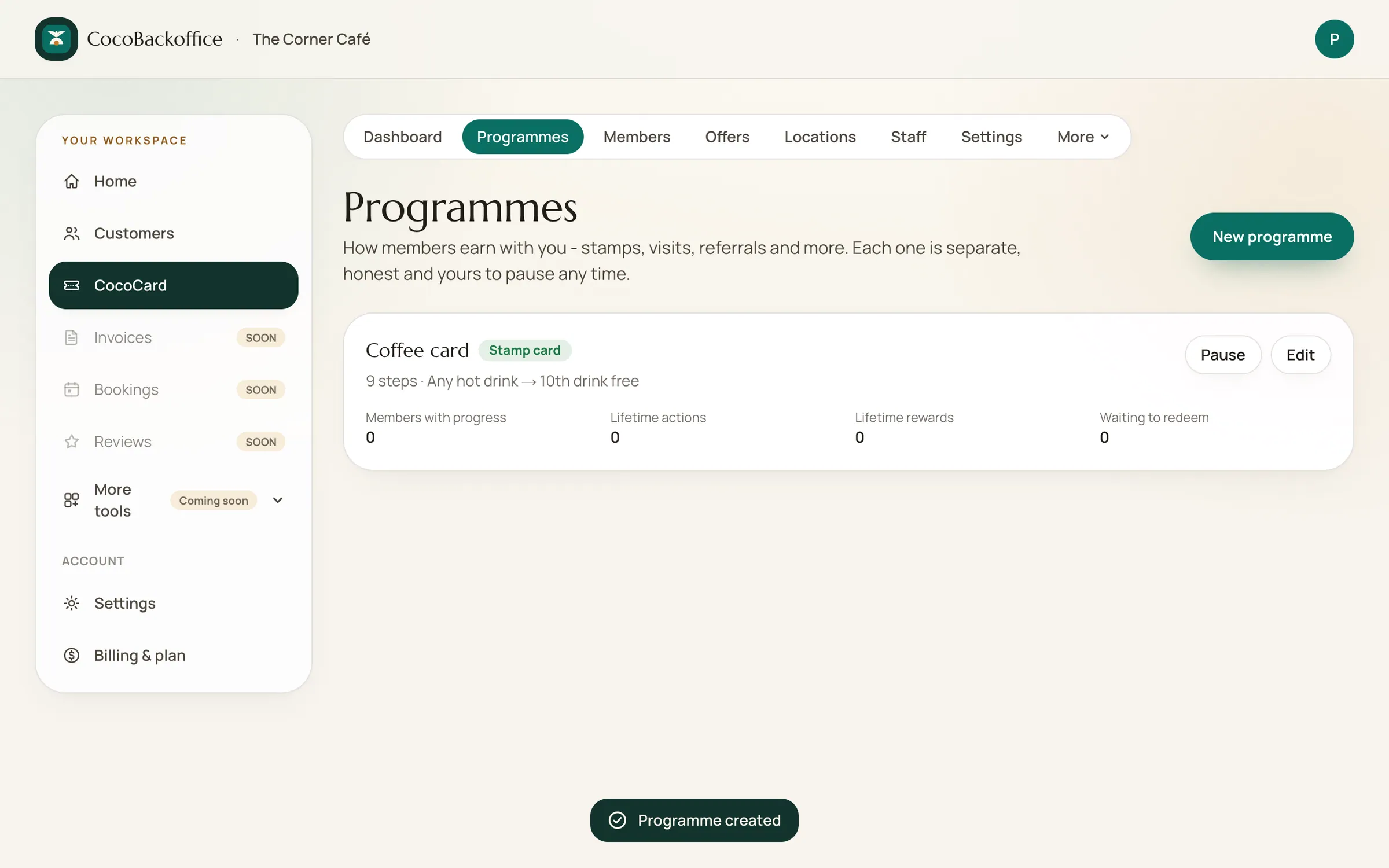Click the Stamp card tag
The image size is (1389, 868).
[x=524, y=350]
